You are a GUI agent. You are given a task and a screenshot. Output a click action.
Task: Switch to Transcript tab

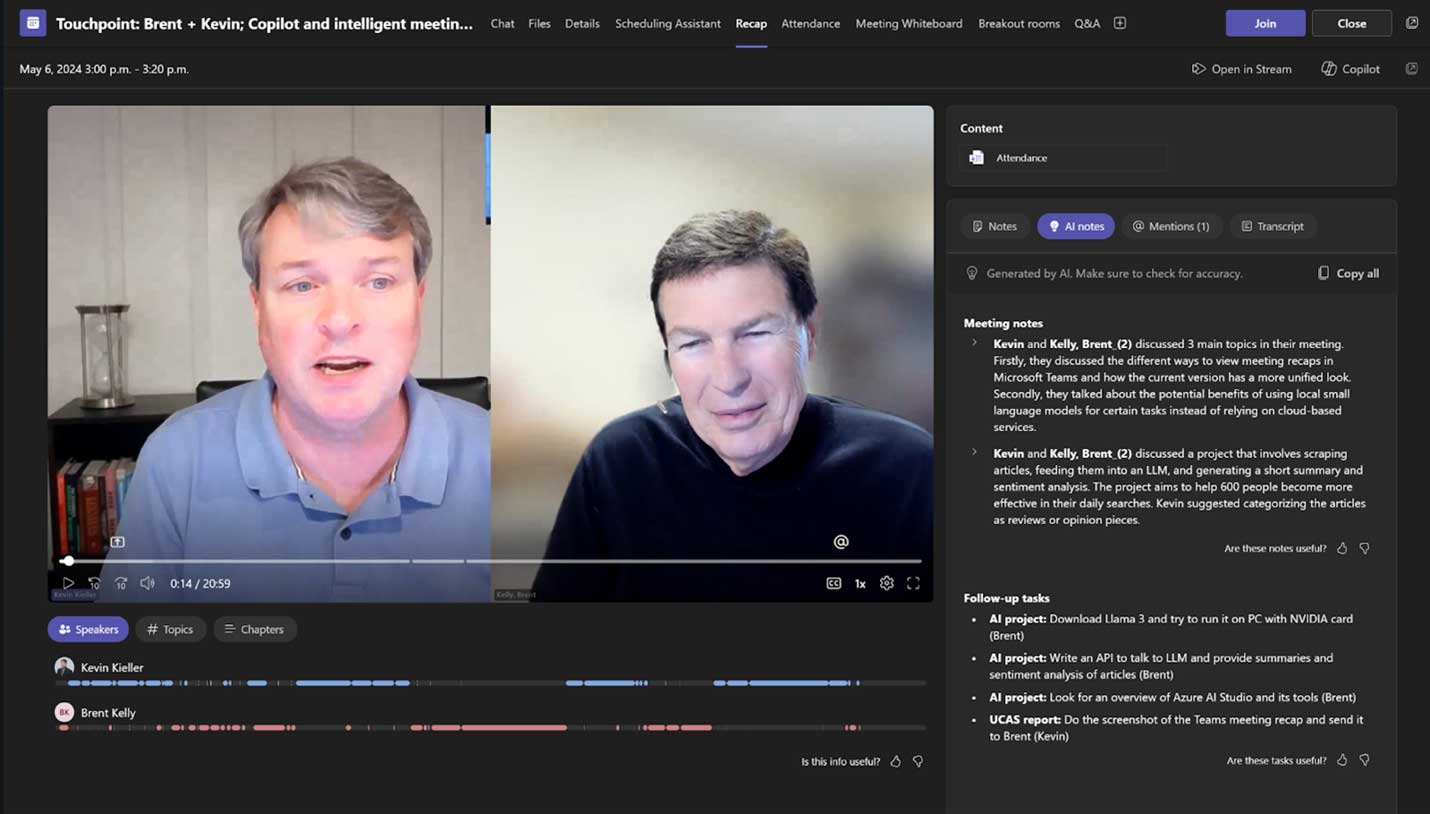(x=1272, y=226)
